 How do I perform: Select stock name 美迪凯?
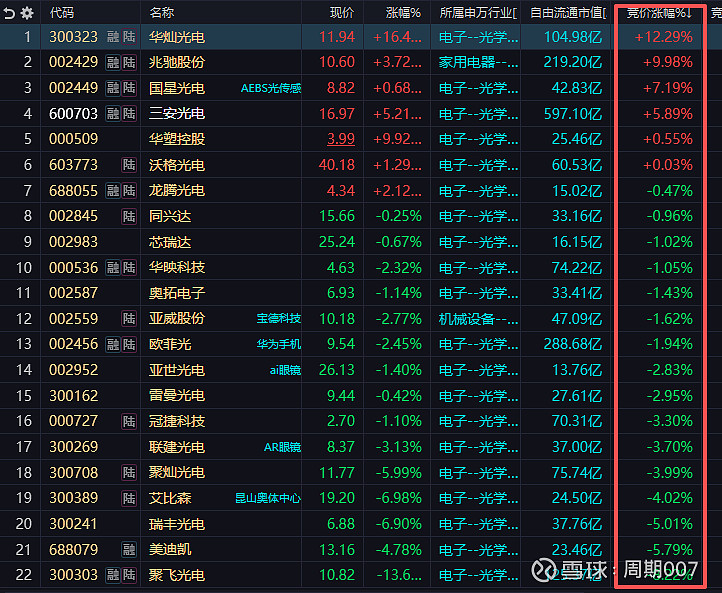[170, 549]
